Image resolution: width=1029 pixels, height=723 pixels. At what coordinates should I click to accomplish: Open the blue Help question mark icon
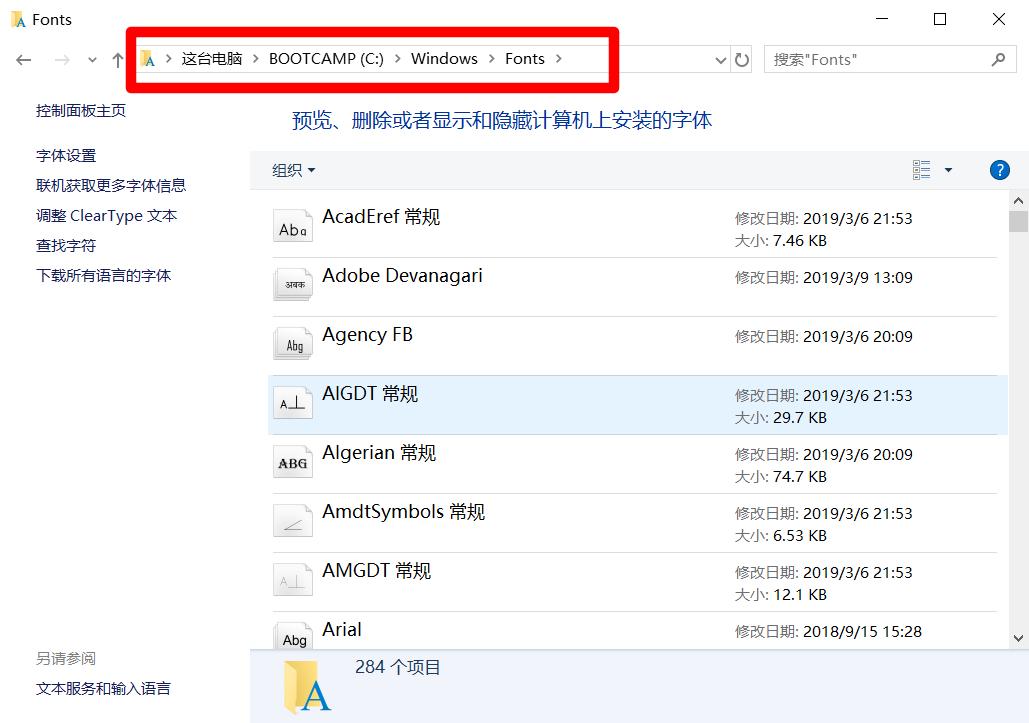point(999,169)
